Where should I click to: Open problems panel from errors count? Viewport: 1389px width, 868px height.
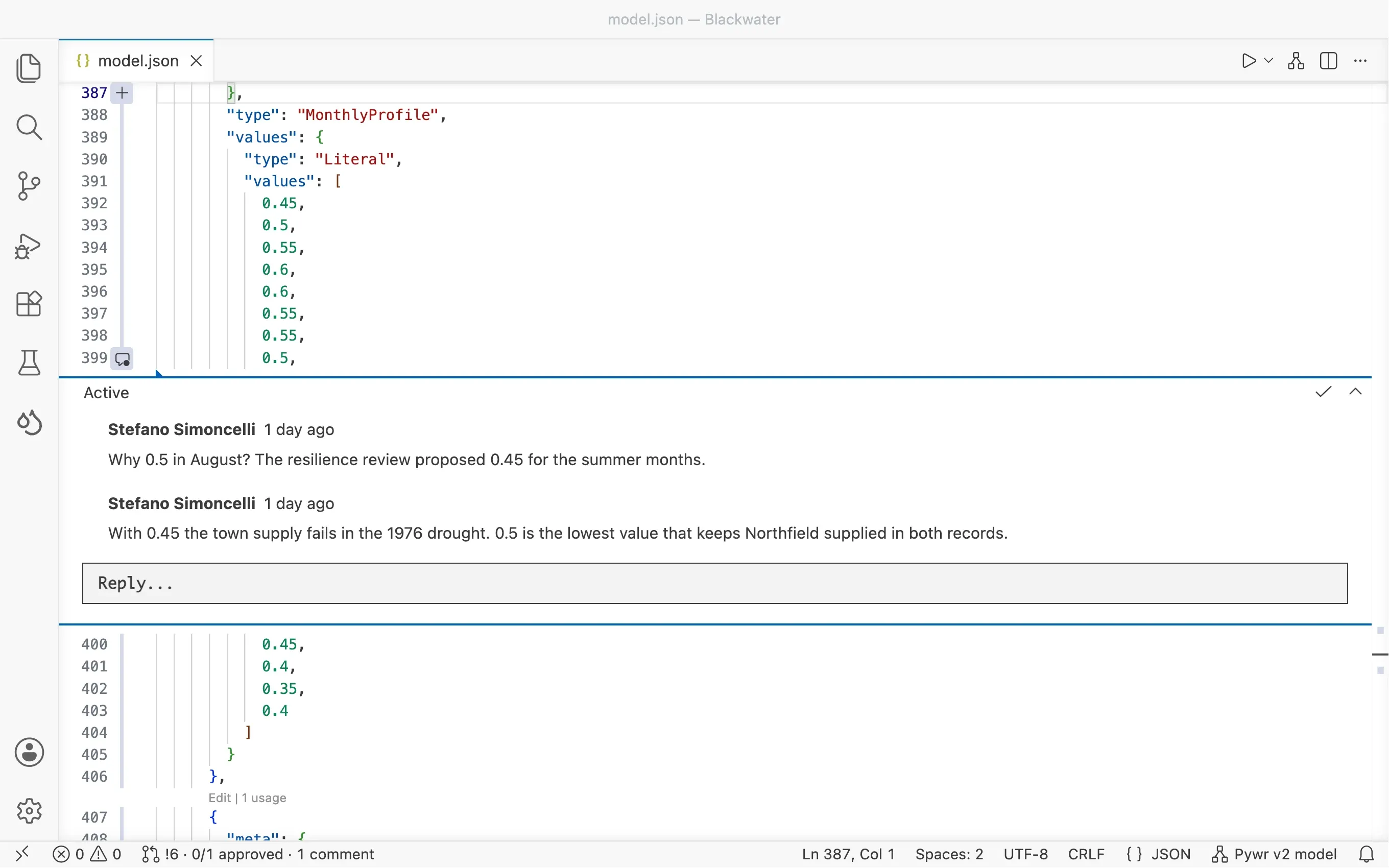(87, 854)
